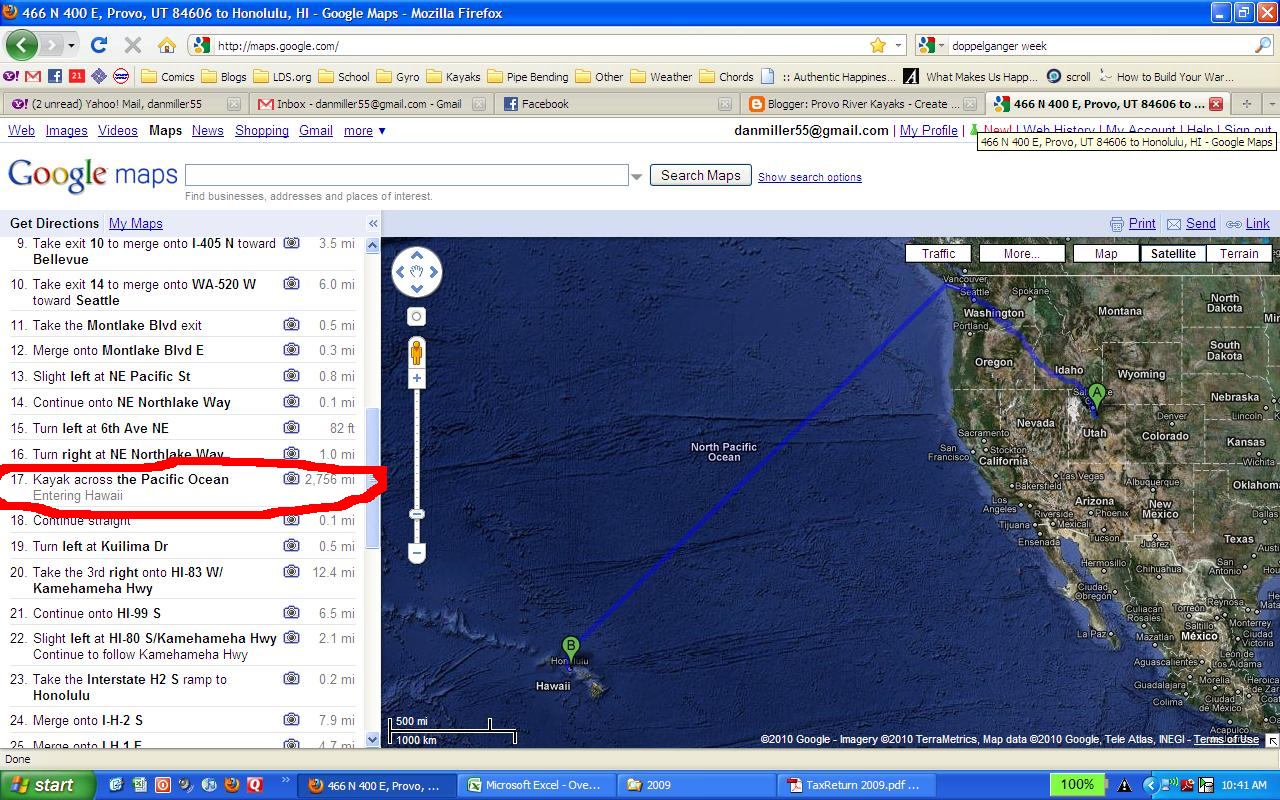Click camera icon for Continue onto HI-99 S

tap(291, 613)
